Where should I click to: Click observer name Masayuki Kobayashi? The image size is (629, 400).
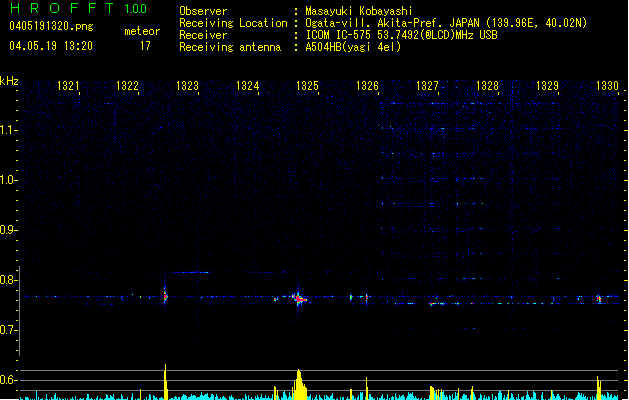click(x=359, y=11)
